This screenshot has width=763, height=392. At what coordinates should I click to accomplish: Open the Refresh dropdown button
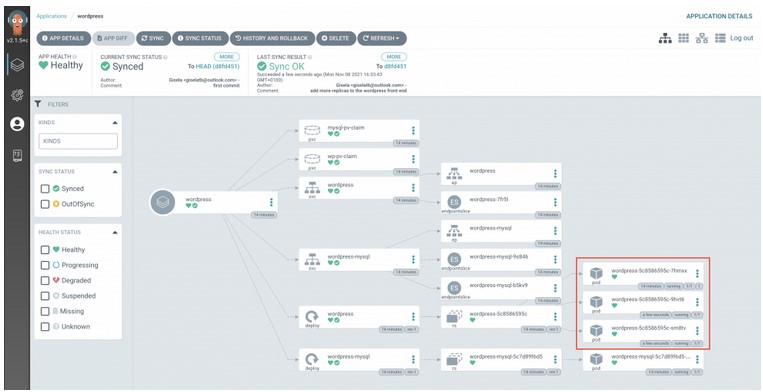click(382, 38)
